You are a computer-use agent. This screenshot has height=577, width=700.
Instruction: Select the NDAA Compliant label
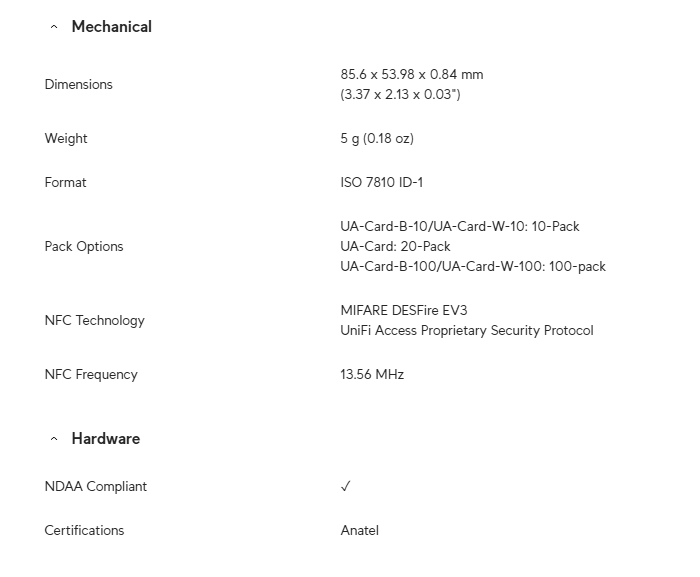click(96, 486)
